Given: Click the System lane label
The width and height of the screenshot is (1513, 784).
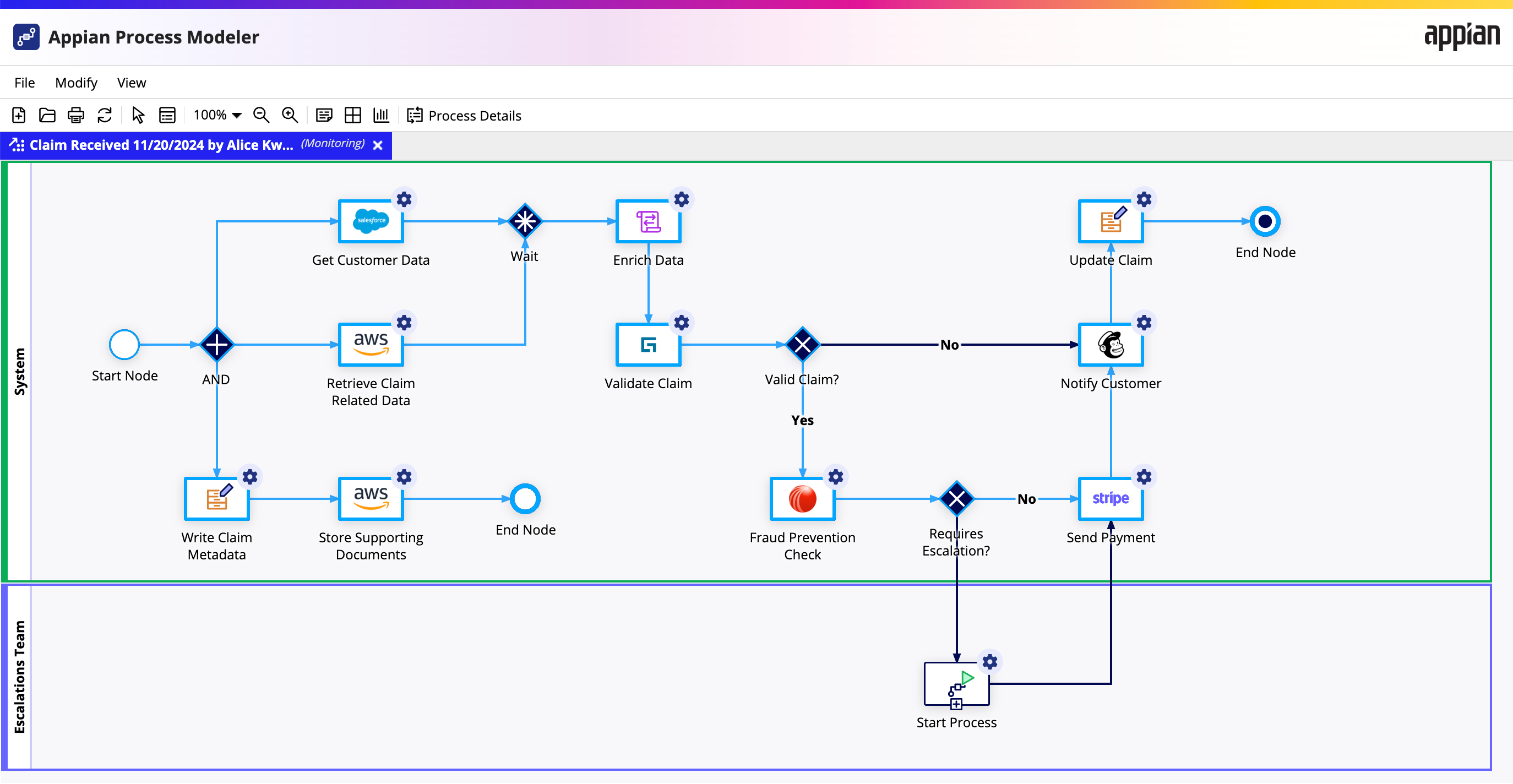Looking at the screenshot, I should (19, 372).
